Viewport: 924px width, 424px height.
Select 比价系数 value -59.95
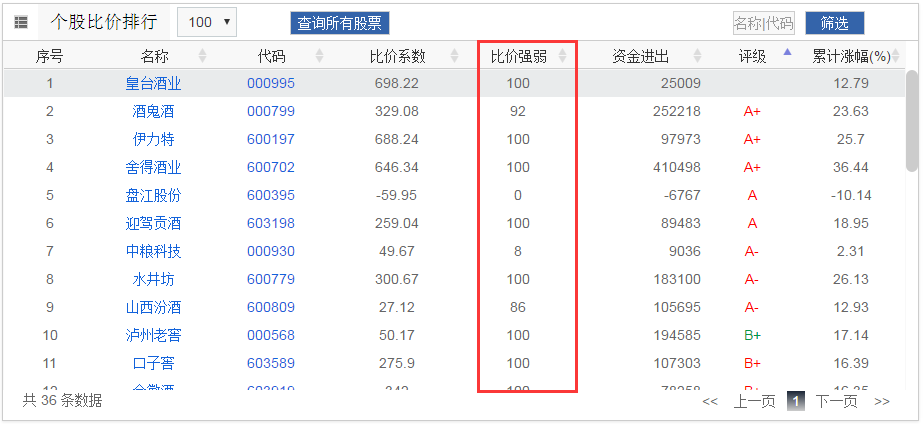tap(397, 196)
